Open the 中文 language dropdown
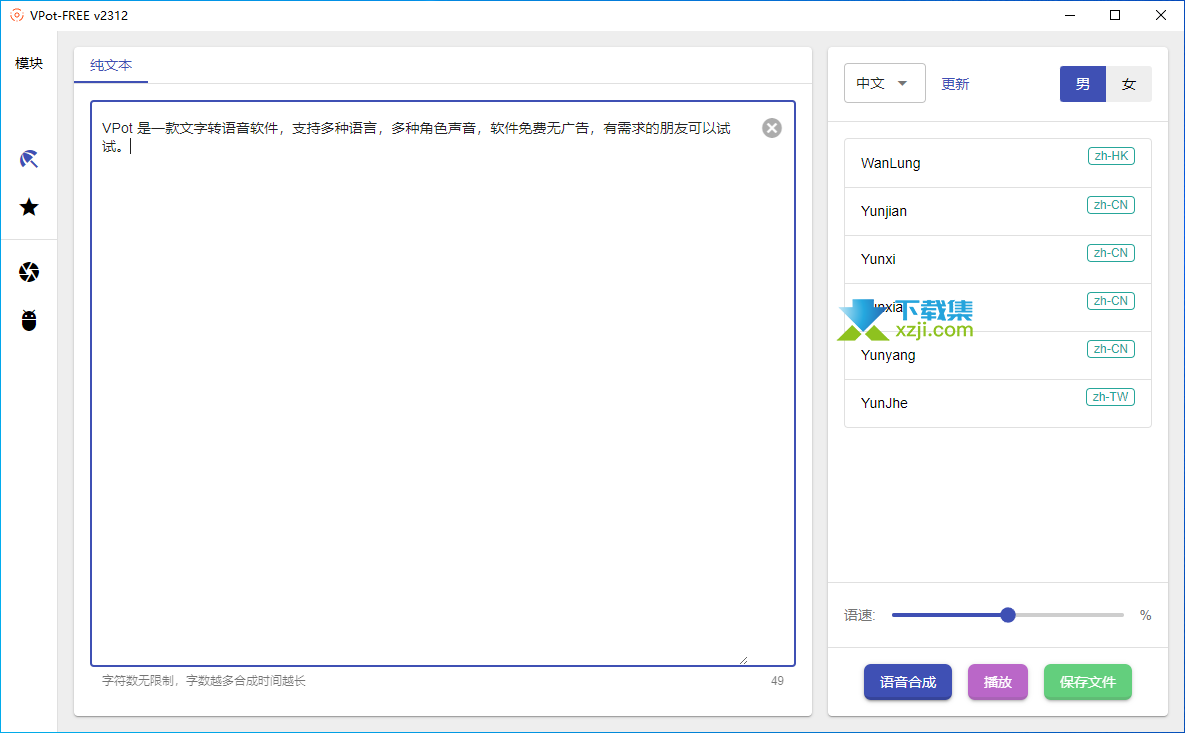 point(884,83)
